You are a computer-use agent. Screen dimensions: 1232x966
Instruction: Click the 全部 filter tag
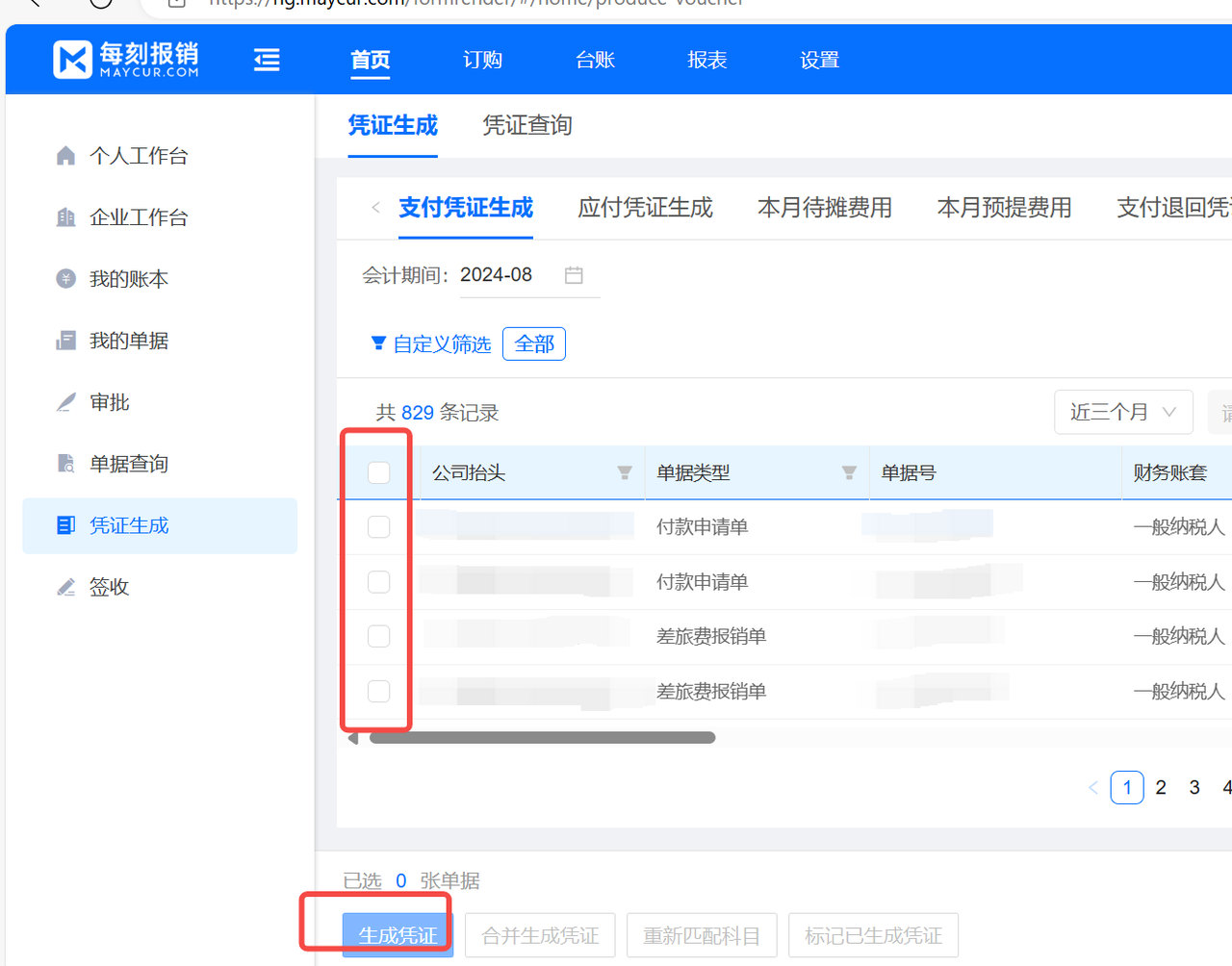[534, 343]
